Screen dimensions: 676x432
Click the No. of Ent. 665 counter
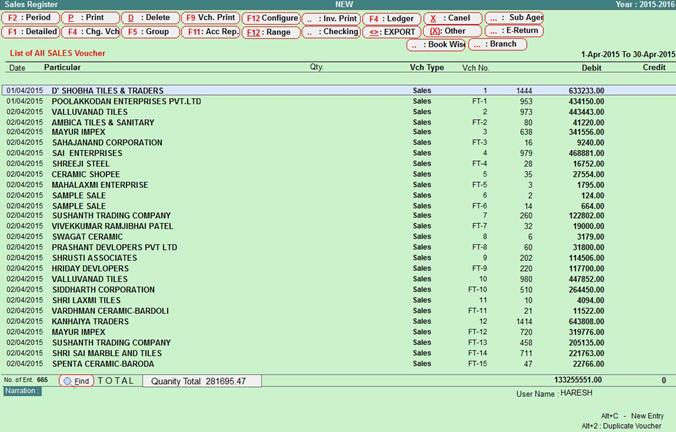pos(26,380)
